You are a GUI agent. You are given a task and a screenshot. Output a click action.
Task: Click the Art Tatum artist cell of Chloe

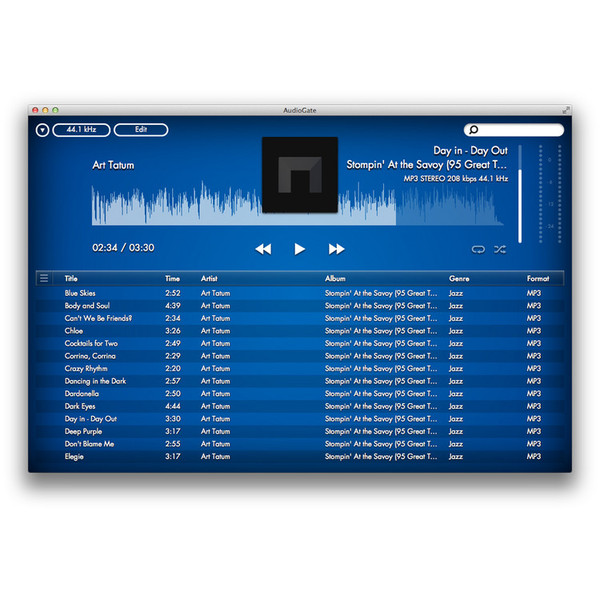coord(215,331)
